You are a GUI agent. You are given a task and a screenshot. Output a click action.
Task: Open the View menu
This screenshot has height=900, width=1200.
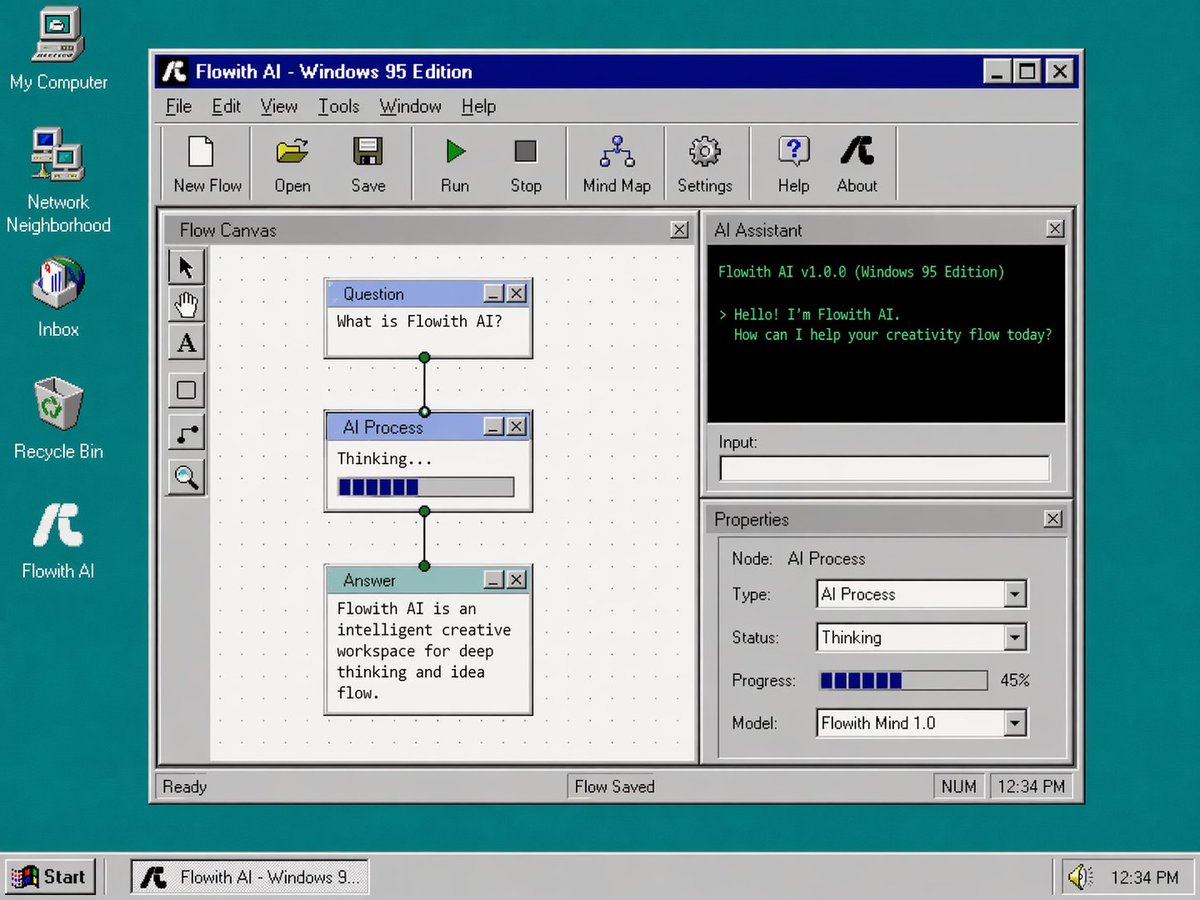click(279, 106)
